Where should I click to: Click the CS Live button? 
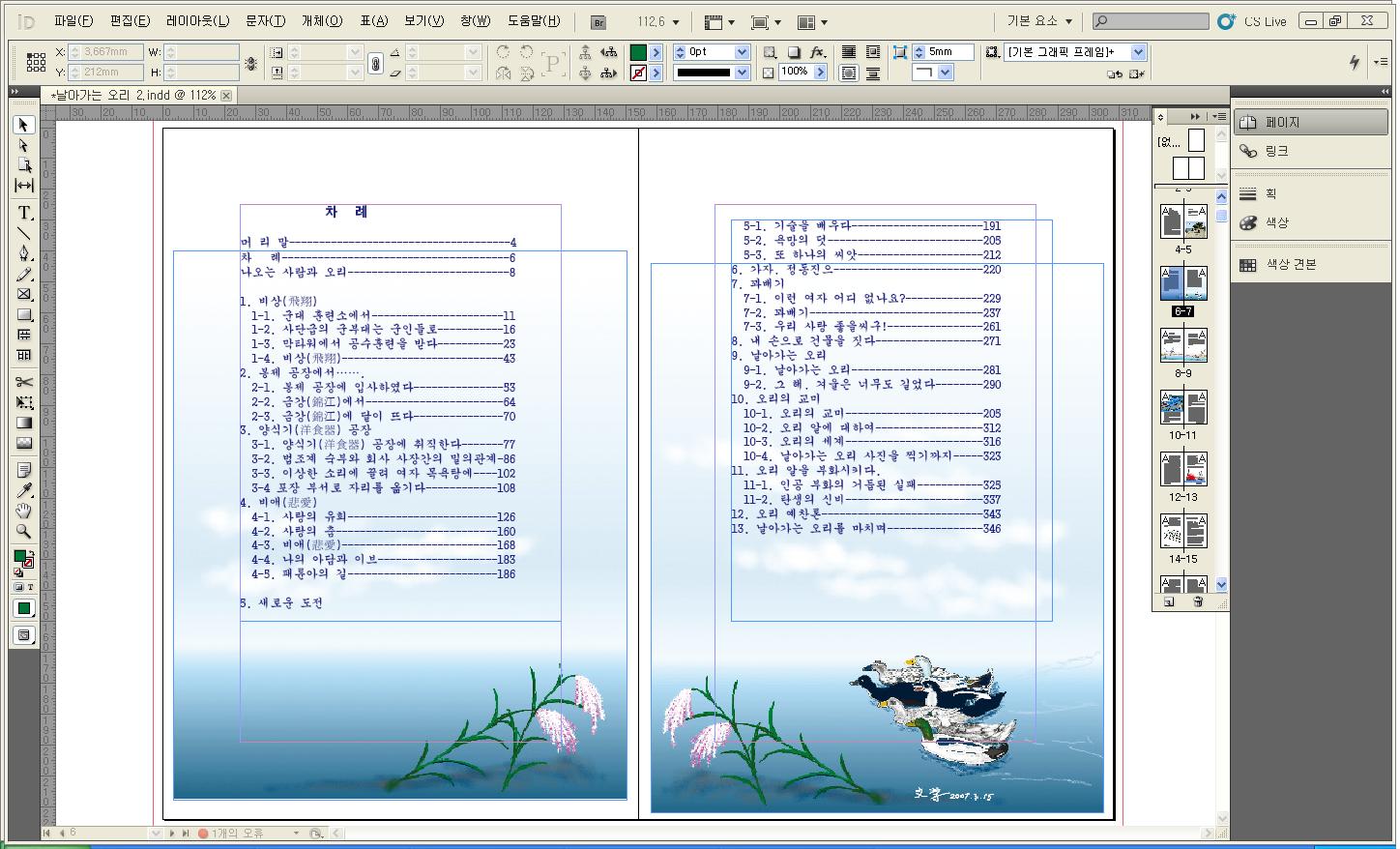(1253, 21)
